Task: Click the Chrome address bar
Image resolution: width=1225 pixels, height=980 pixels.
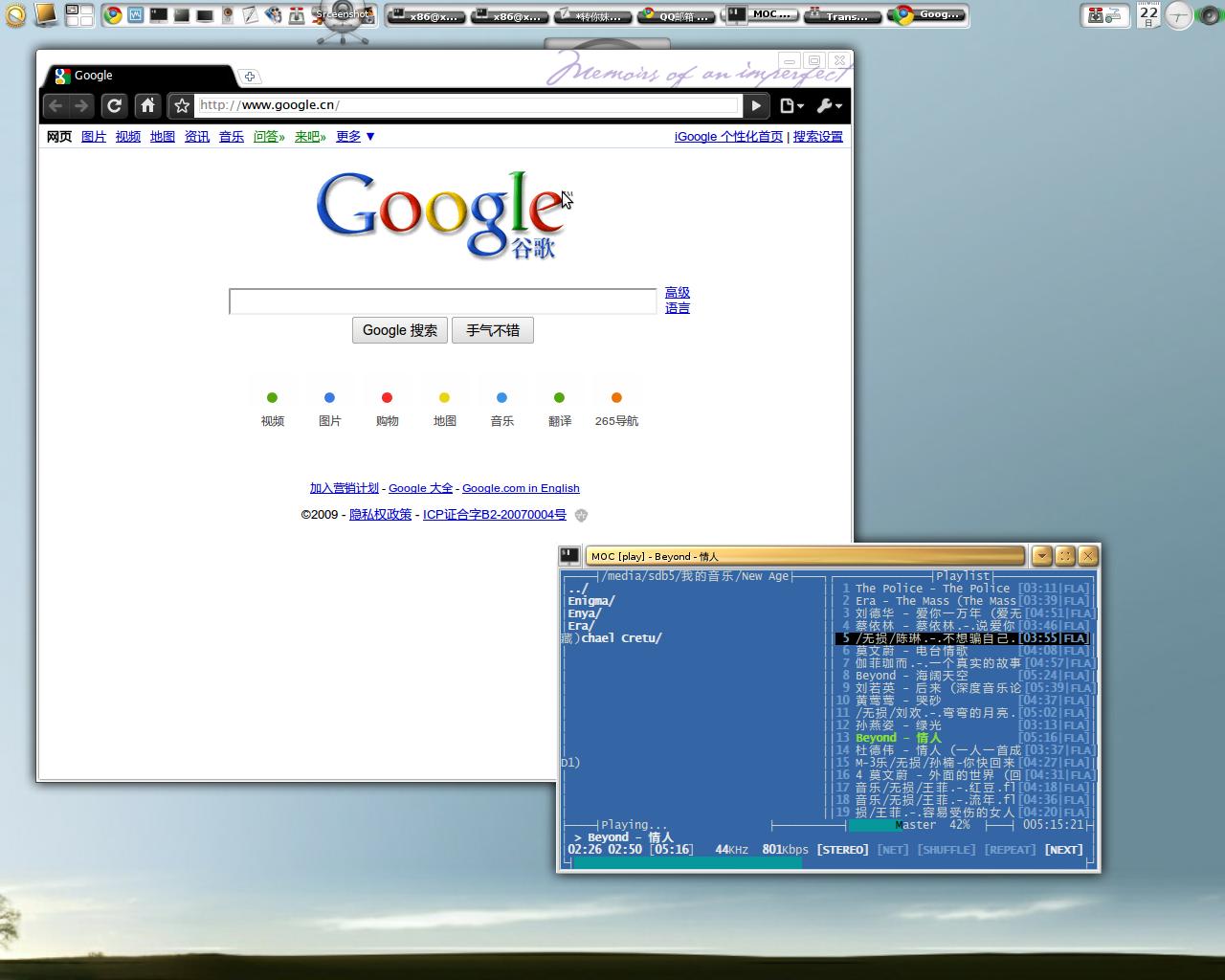Action: tap(467, 105)
